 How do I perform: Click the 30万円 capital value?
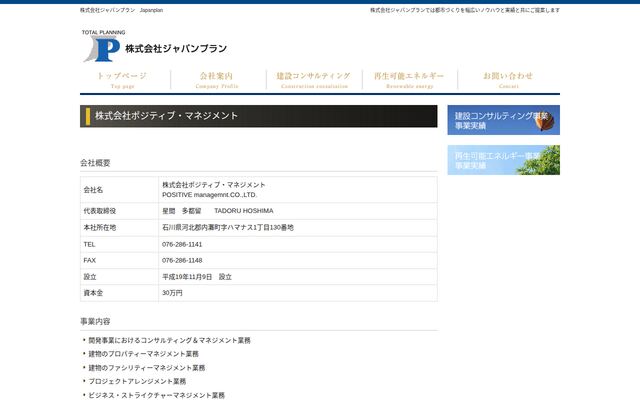pyautogui.click(x=172, y=293)
